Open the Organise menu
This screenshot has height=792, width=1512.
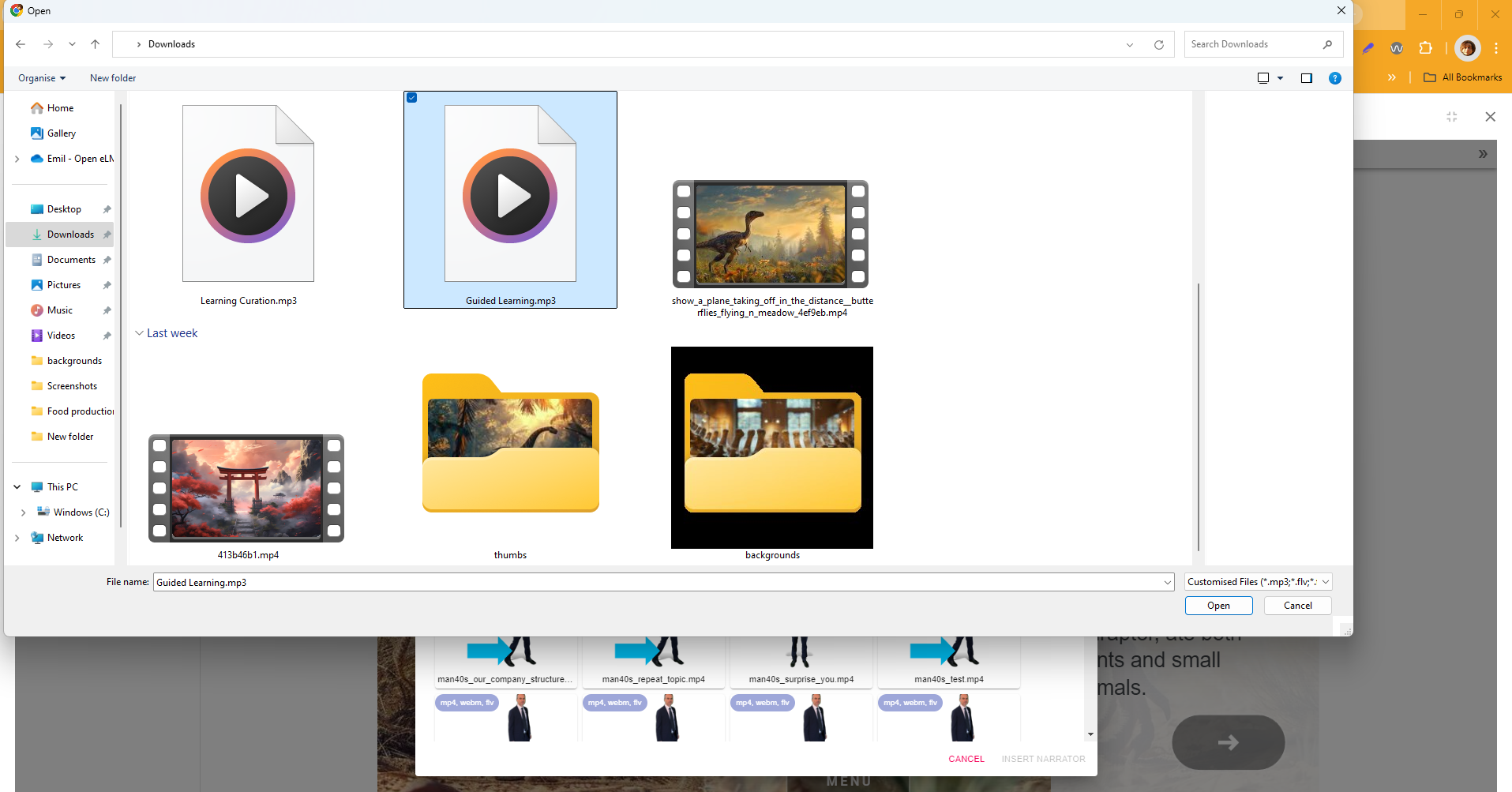point(42,78)
